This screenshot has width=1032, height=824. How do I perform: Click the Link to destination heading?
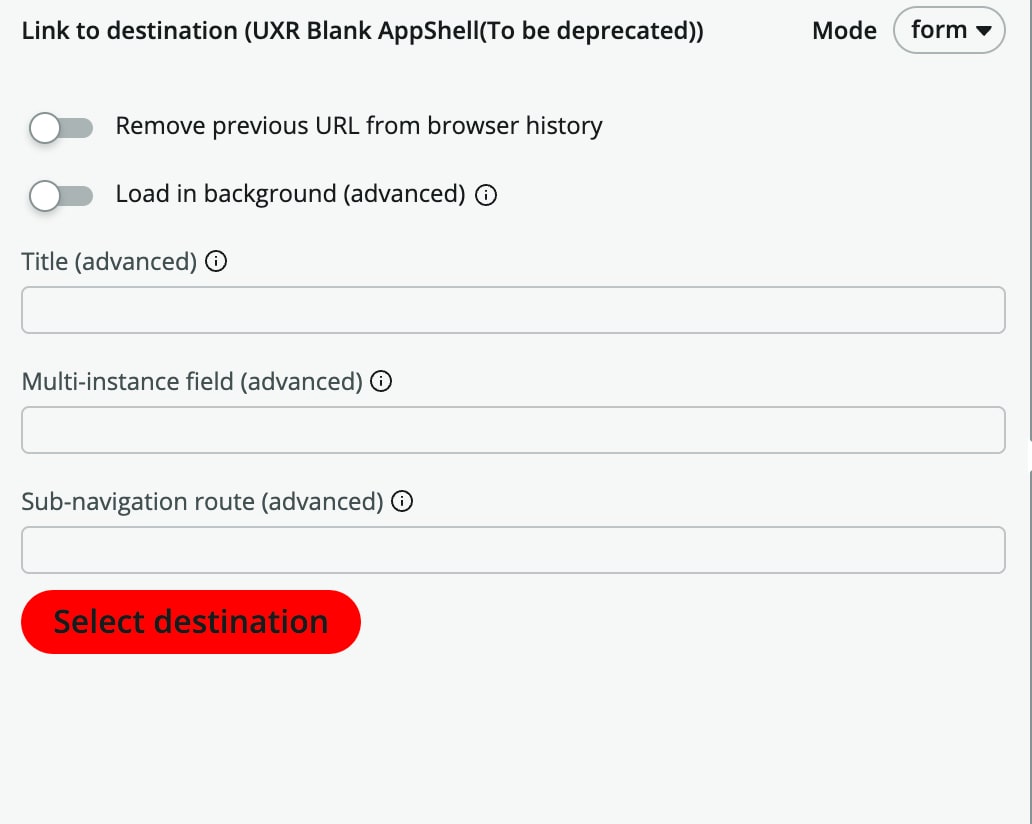(x=362, y=30)
